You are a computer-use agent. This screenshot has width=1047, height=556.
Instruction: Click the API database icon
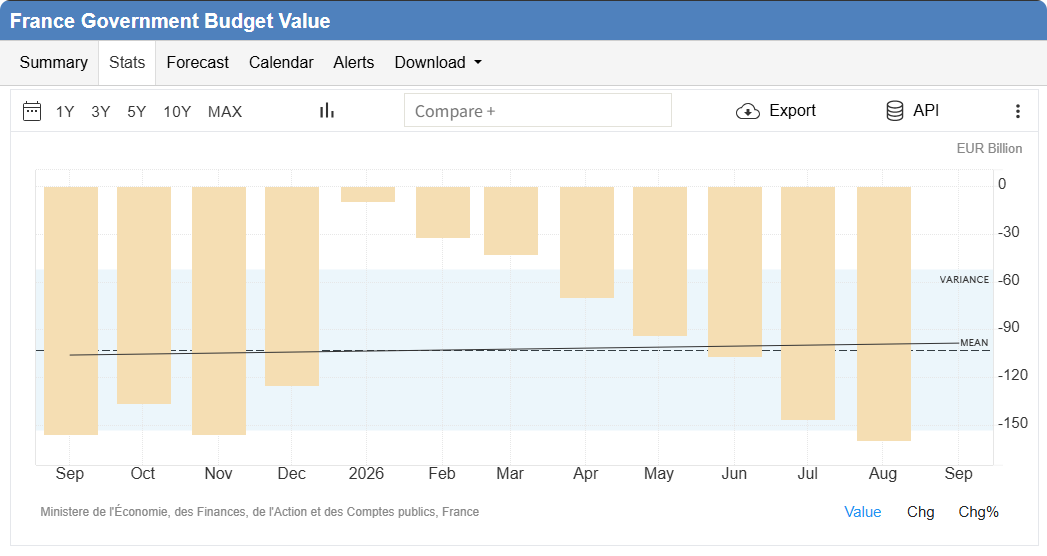[x=895, y=111]
